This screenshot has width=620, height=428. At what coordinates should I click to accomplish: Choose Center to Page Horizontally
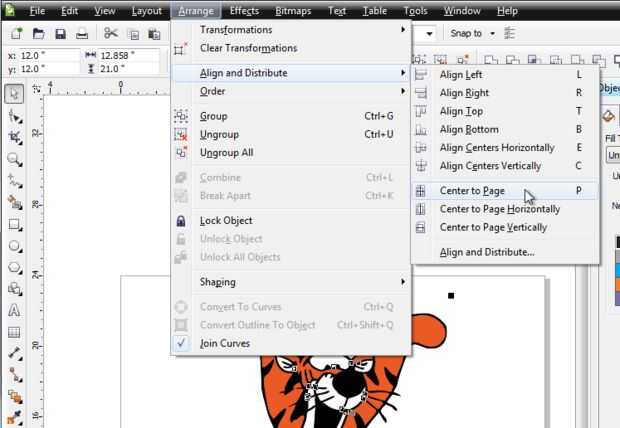tap(505, 209)
